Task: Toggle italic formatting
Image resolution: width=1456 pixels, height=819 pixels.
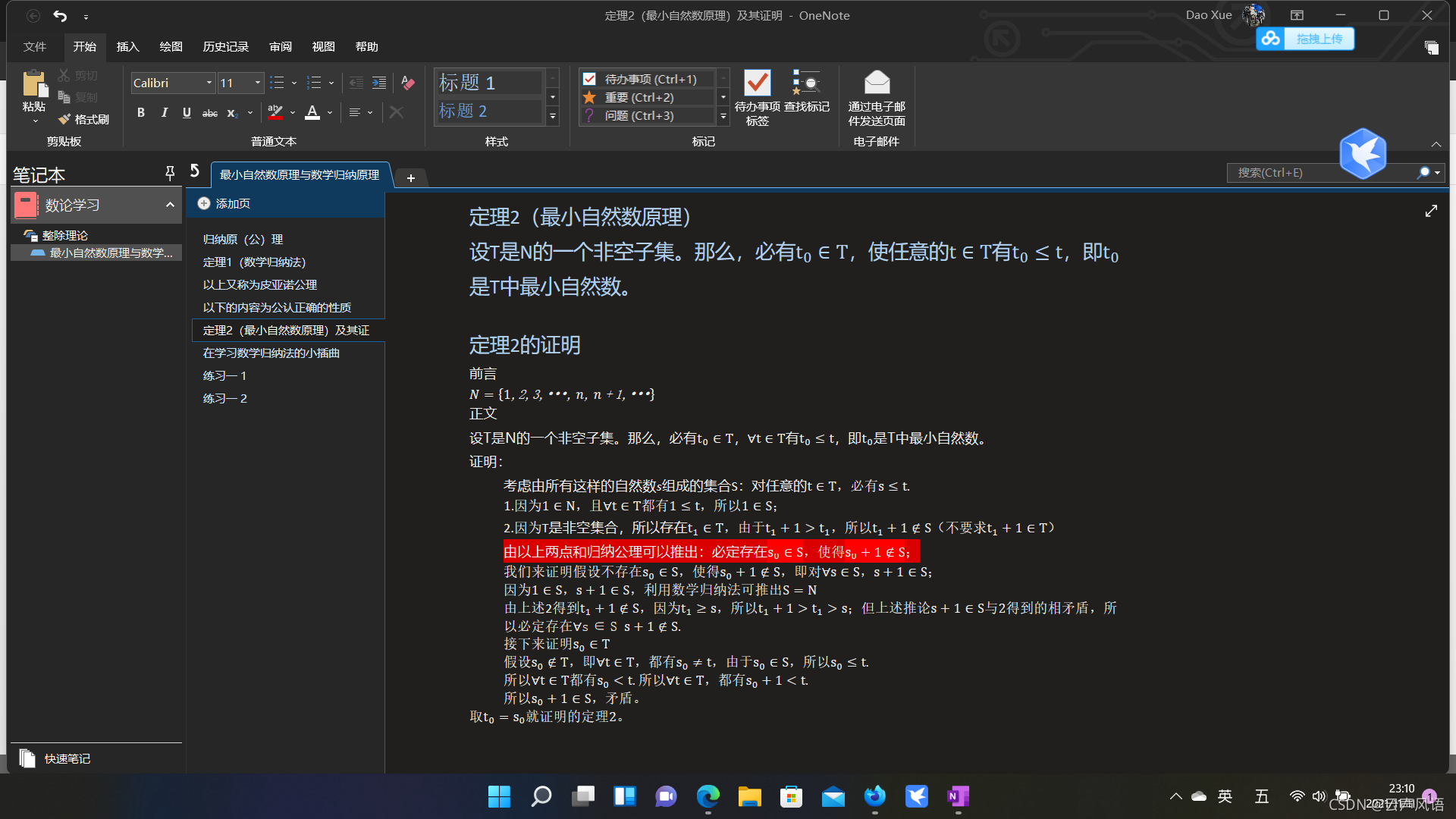Action: (x=164, y=112)
